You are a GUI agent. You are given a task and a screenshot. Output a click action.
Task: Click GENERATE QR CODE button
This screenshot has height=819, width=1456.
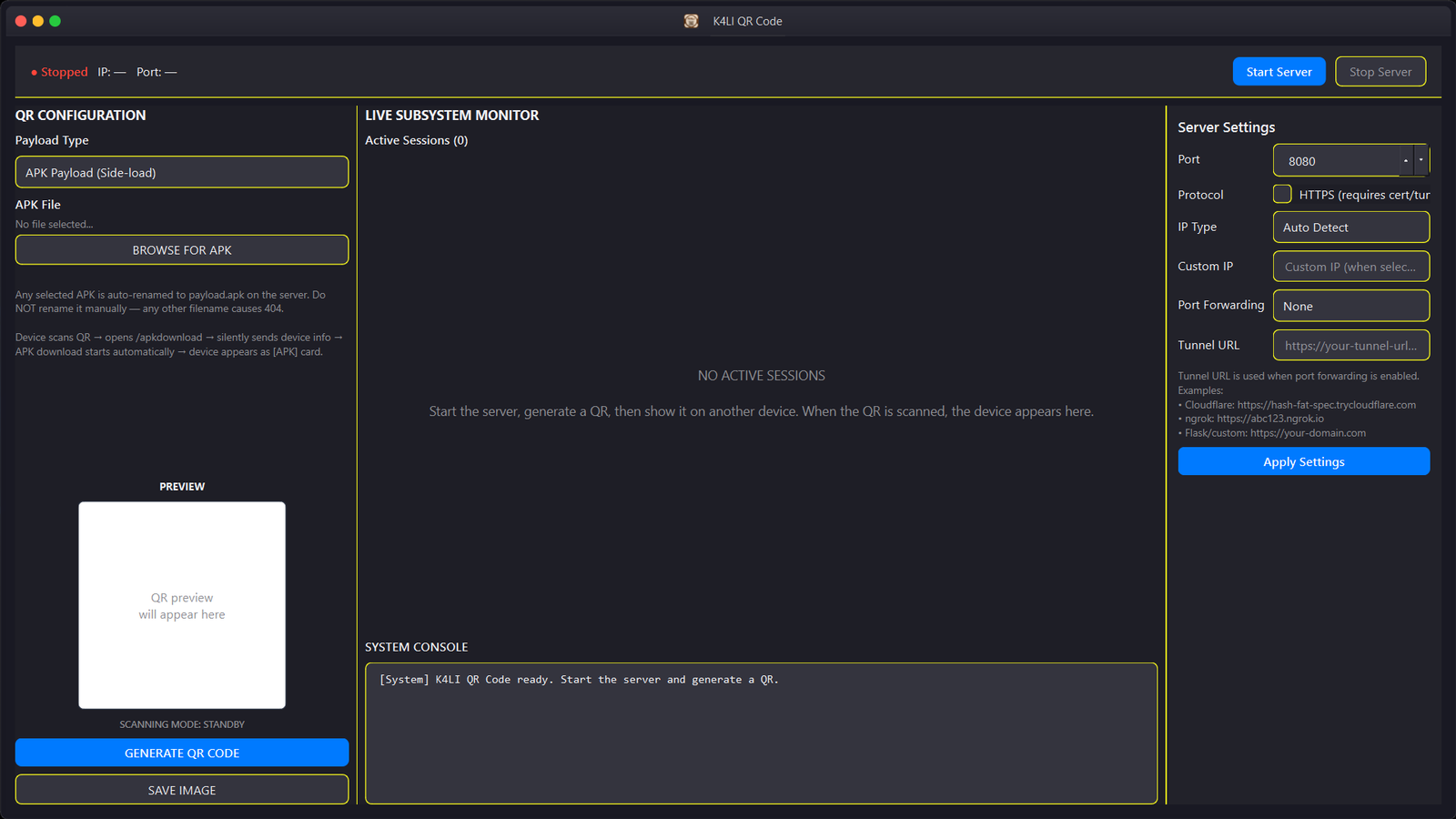pyautogui.click(x=182, y=753)
